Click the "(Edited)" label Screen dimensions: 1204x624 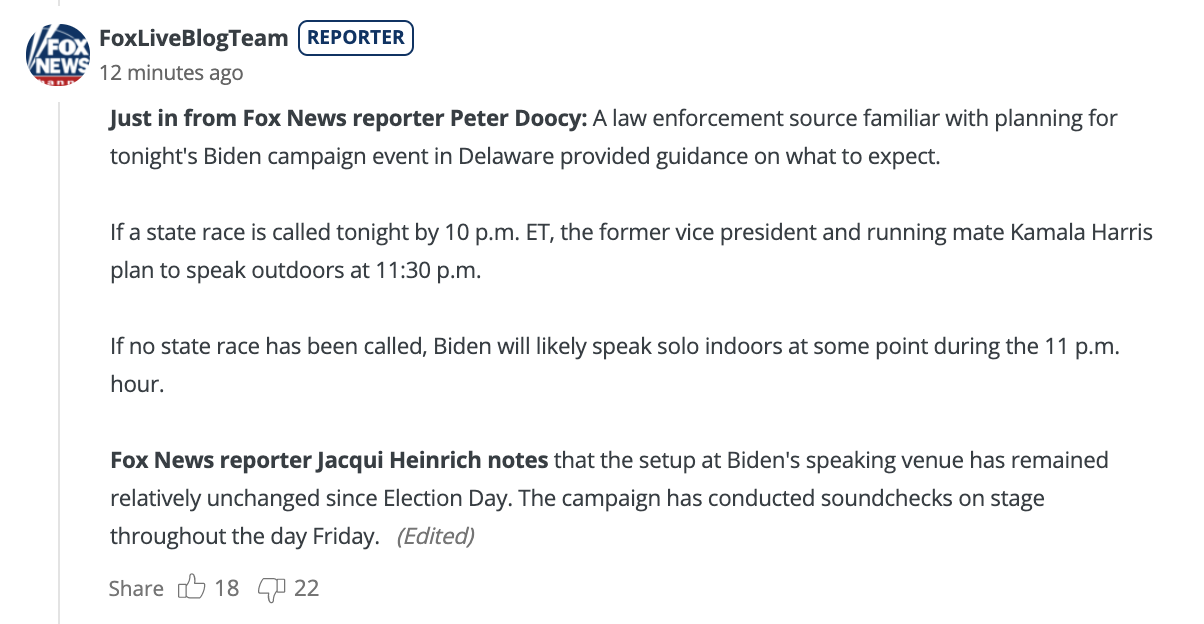click(x=435, y=536)
